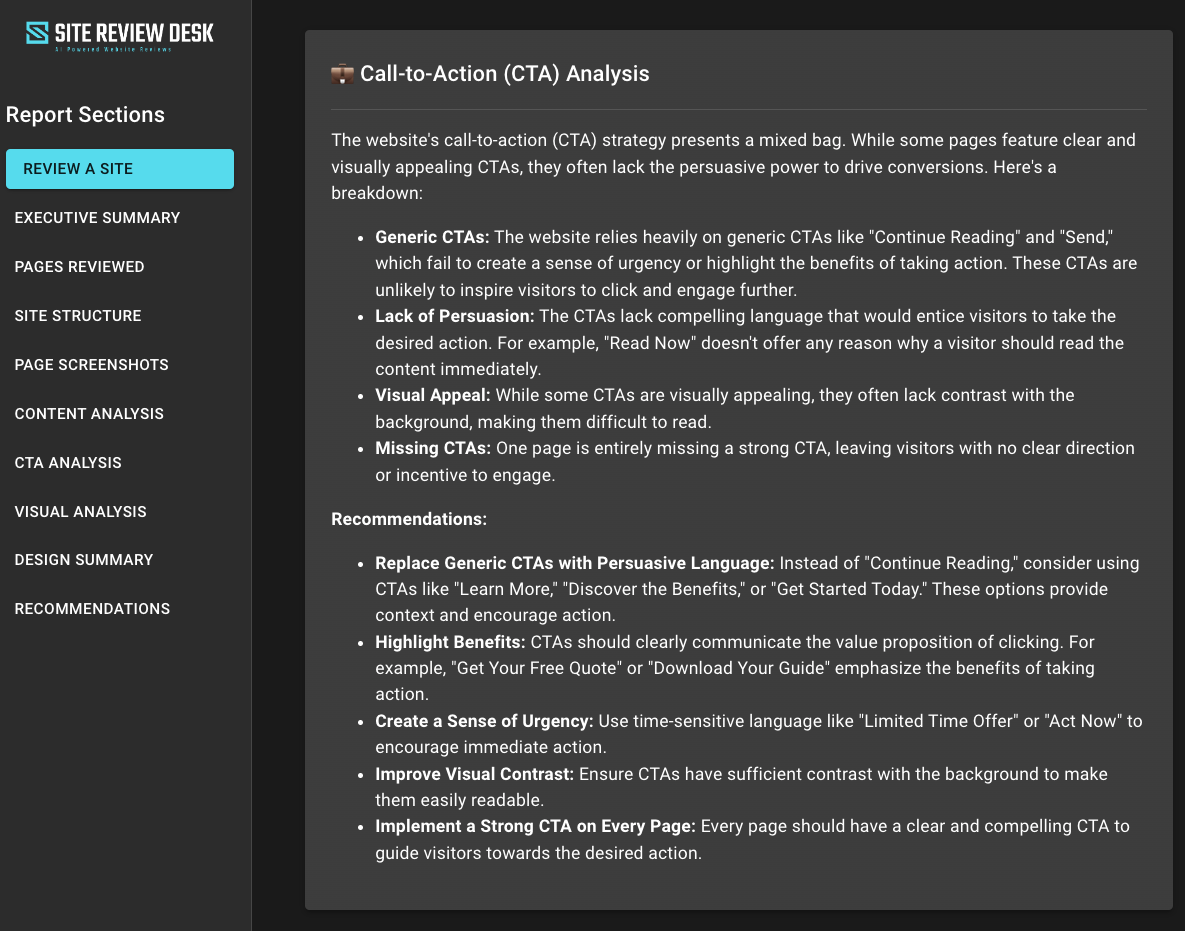Image resolution: width=1185 pixels, height=931 pixels.
Task: Navigate to Site Structure
Action: point(78,316)
